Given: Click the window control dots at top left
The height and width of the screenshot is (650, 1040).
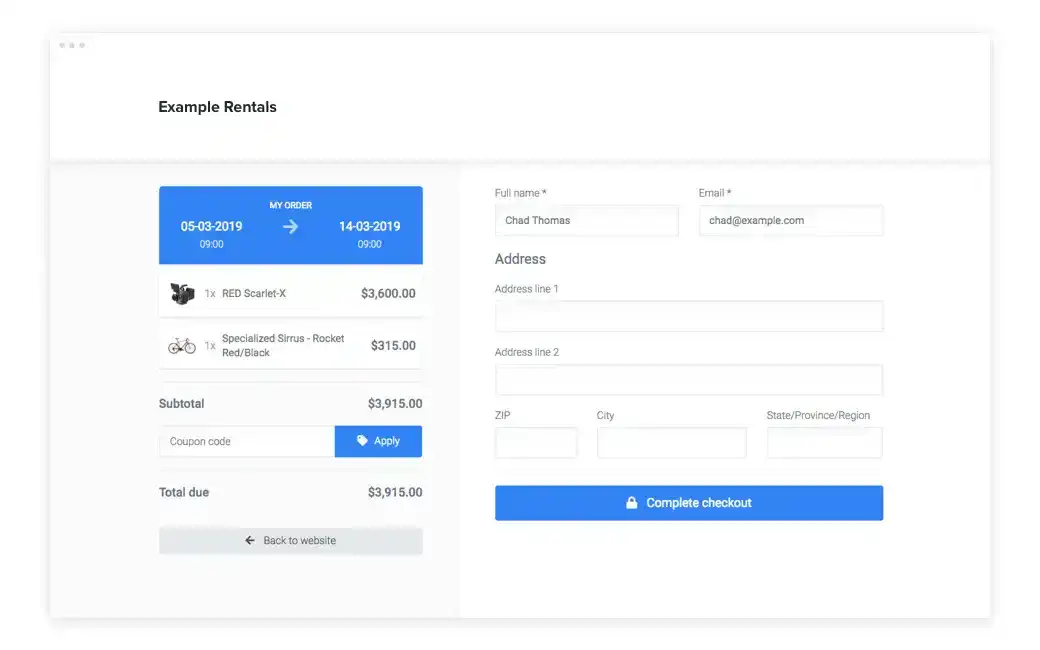Looking at the screenshot, I should coord(74,44).
